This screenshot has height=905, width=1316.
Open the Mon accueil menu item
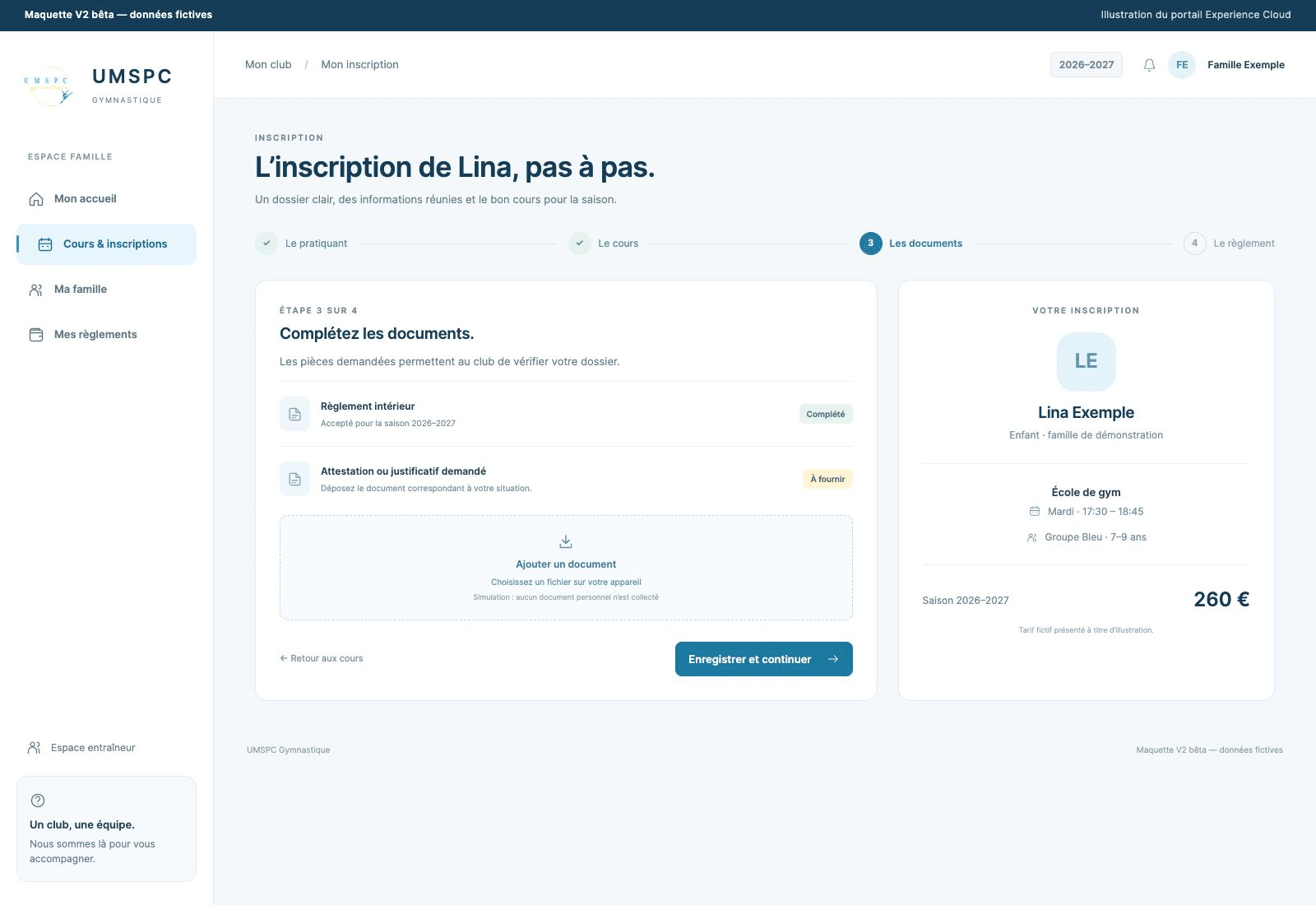pos(106,199)
